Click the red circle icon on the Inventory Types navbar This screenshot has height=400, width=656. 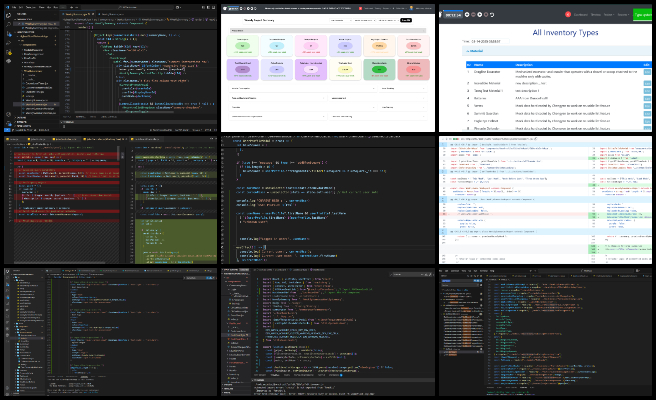click(568, 14)
